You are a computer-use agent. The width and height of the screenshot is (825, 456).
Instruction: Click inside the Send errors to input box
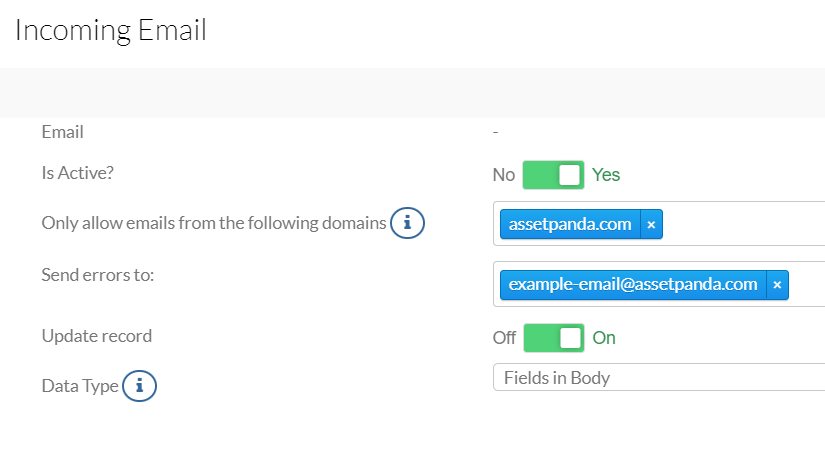pos(805,284)
